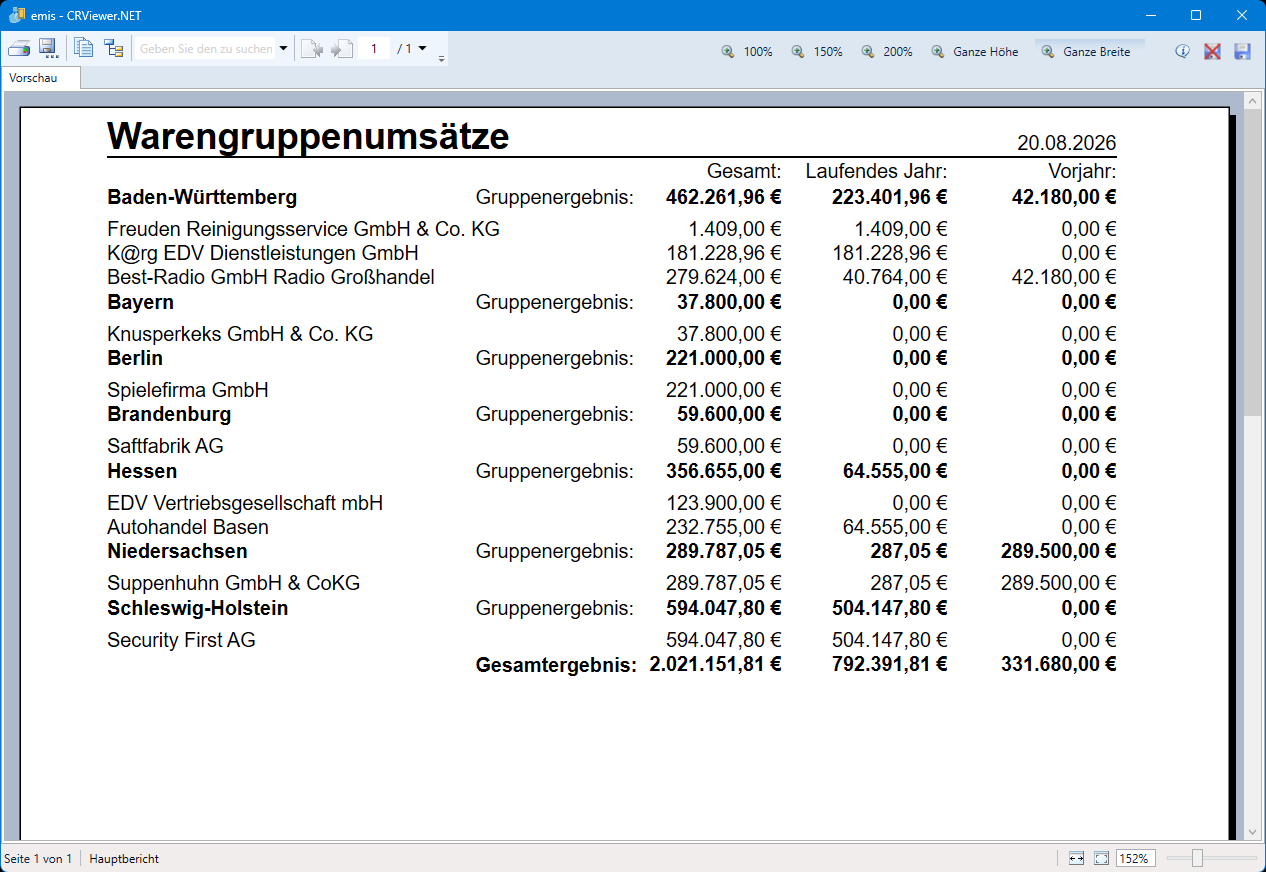The image size is (1266, 872).
Task: Select the Baden-Württemberg group heading
Action: pos(202,197)
